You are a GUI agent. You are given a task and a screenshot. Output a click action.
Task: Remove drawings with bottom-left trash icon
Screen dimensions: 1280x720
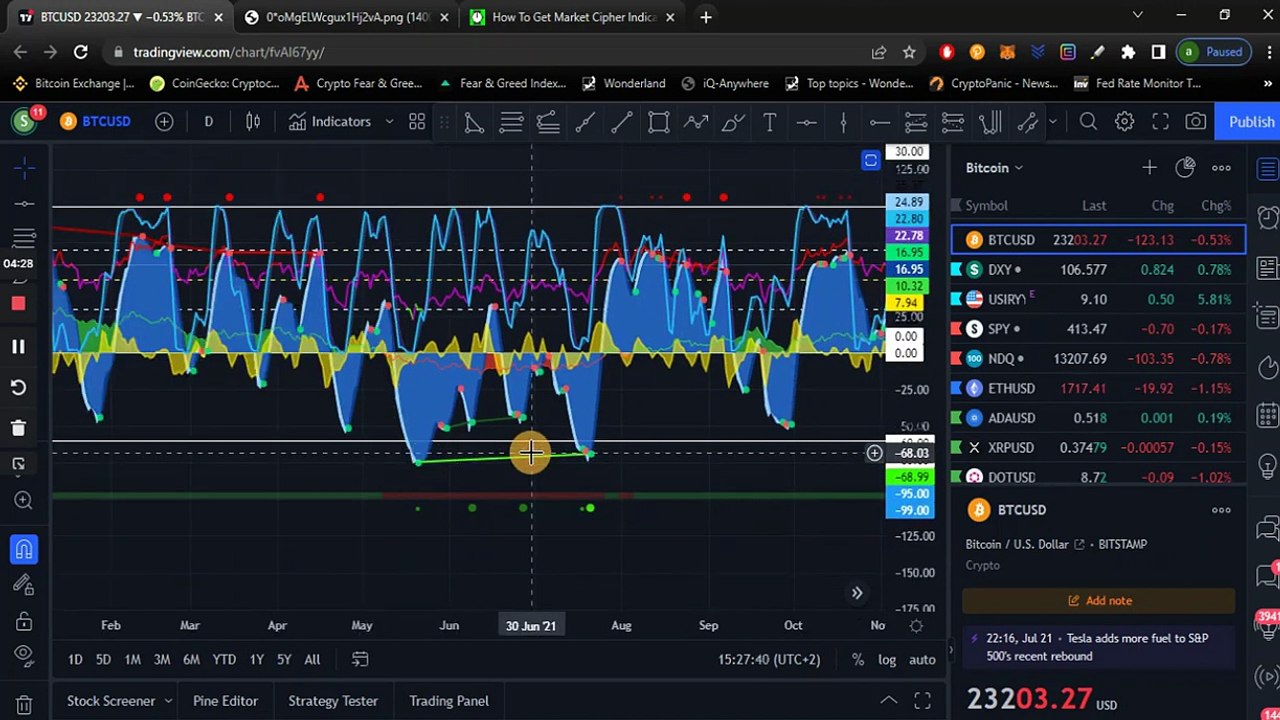tap(24, 705)
